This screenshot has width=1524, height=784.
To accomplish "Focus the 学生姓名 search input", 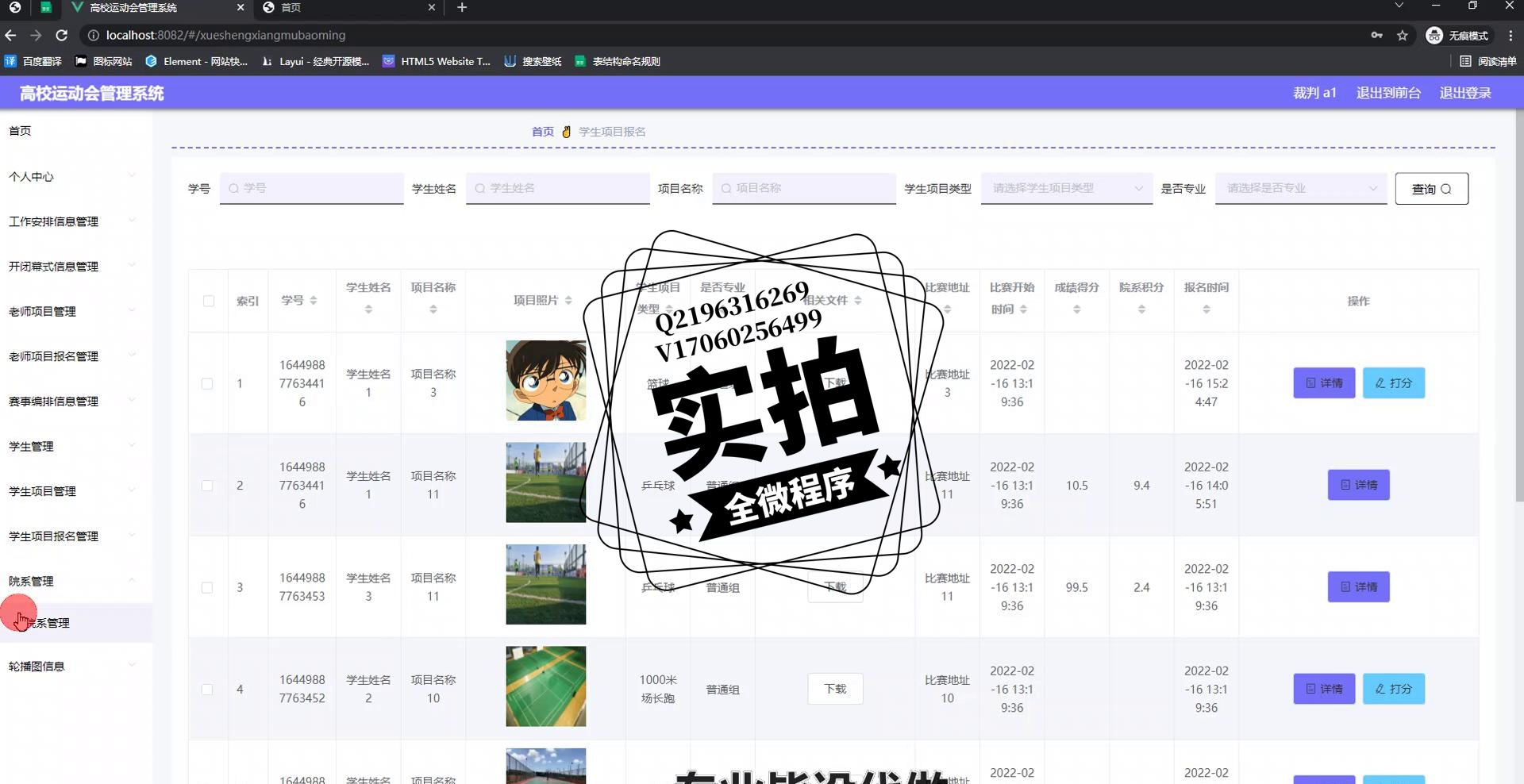I will click(558, 188).
